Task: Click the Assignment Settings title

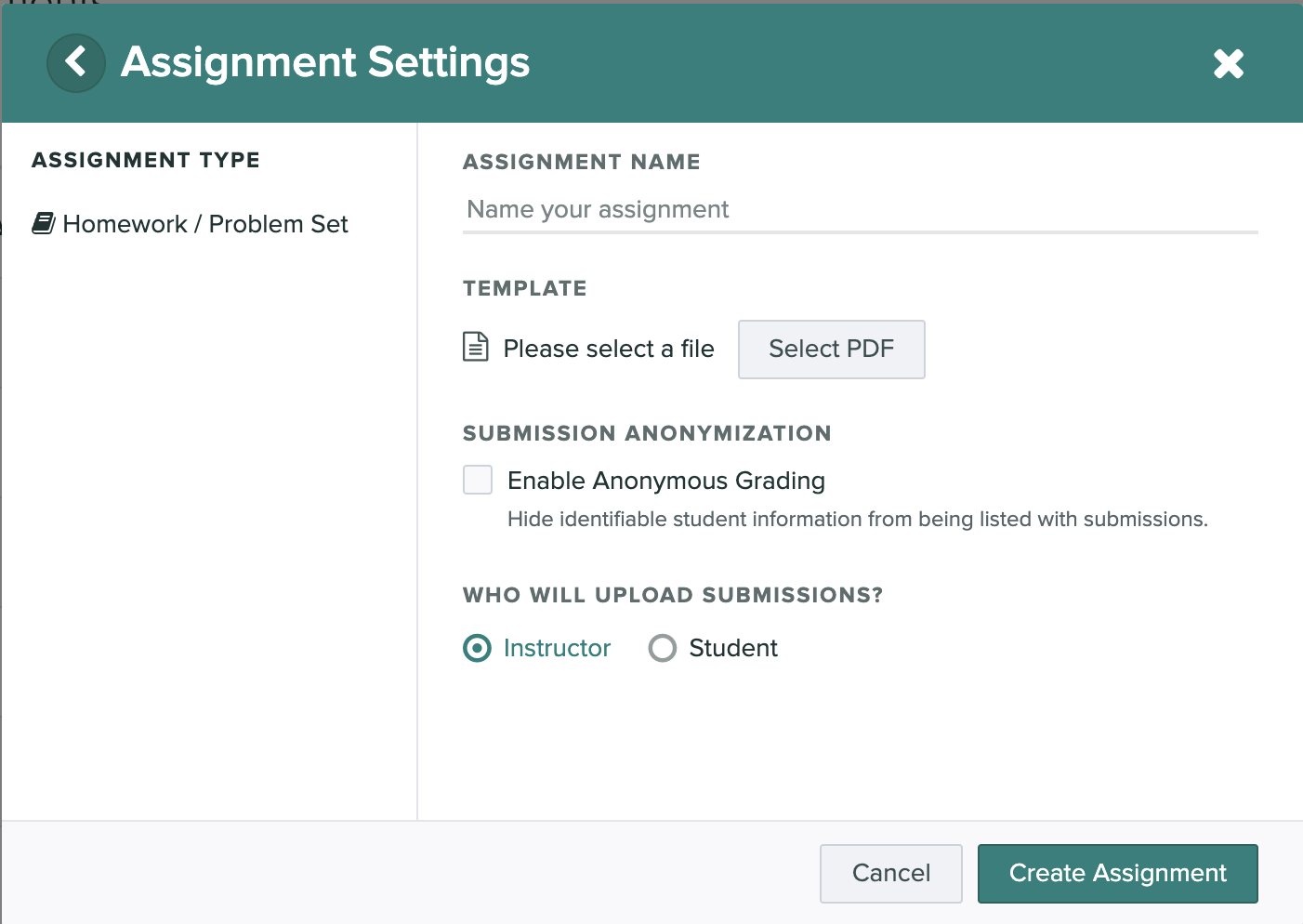Action: coord(325,62)
